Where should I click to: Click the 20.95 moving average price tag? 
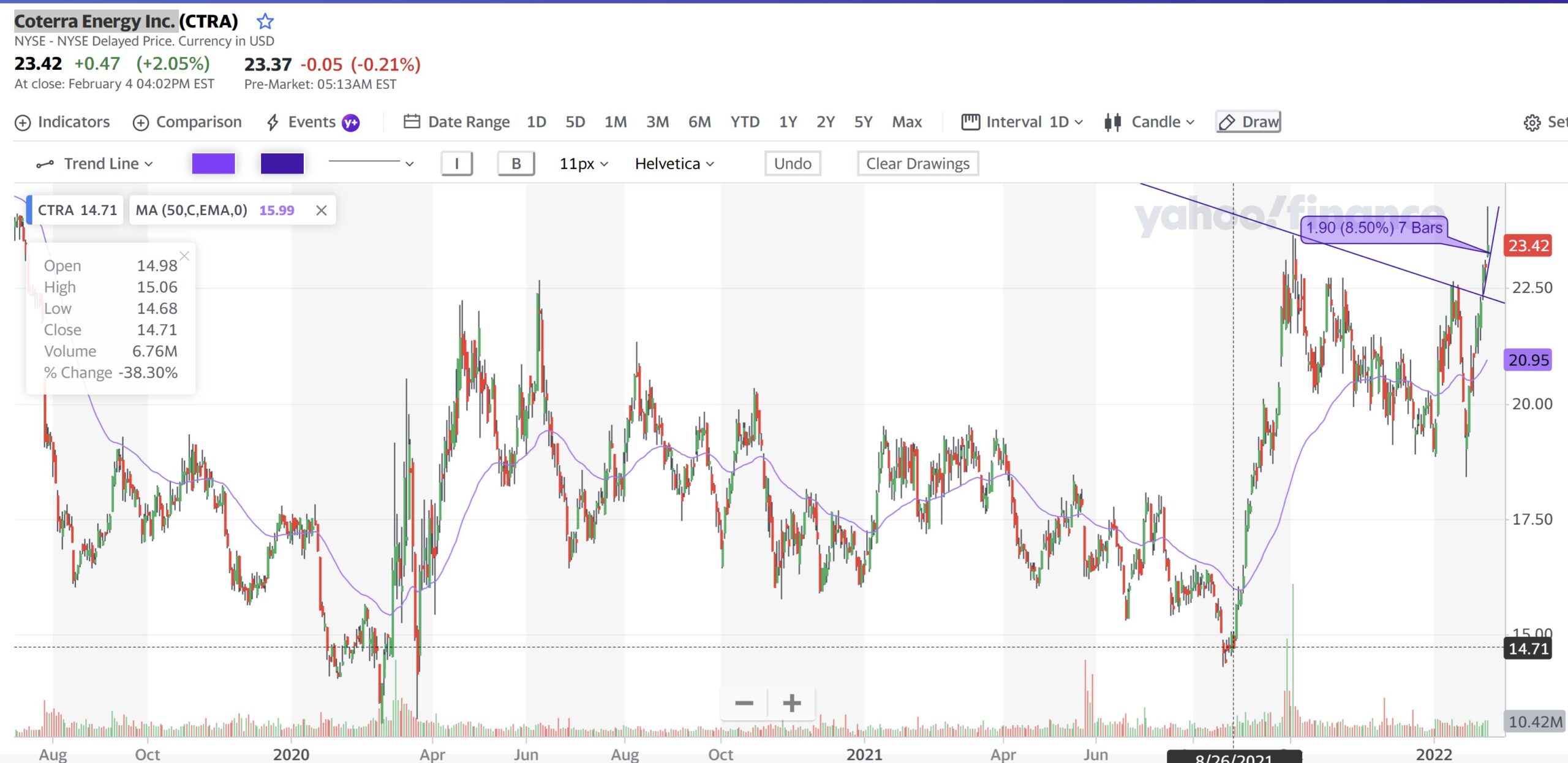coord(1528,360)
